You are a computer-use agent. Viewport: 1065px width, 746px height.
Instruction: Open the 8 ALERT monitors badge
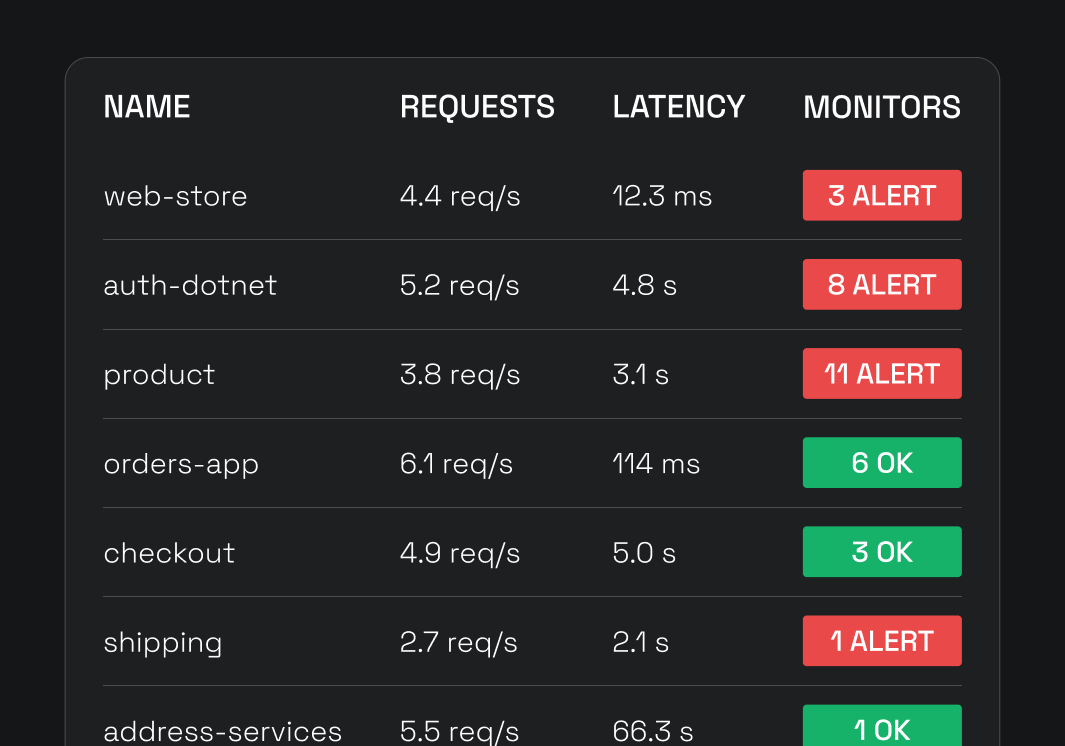pos(881,284)
